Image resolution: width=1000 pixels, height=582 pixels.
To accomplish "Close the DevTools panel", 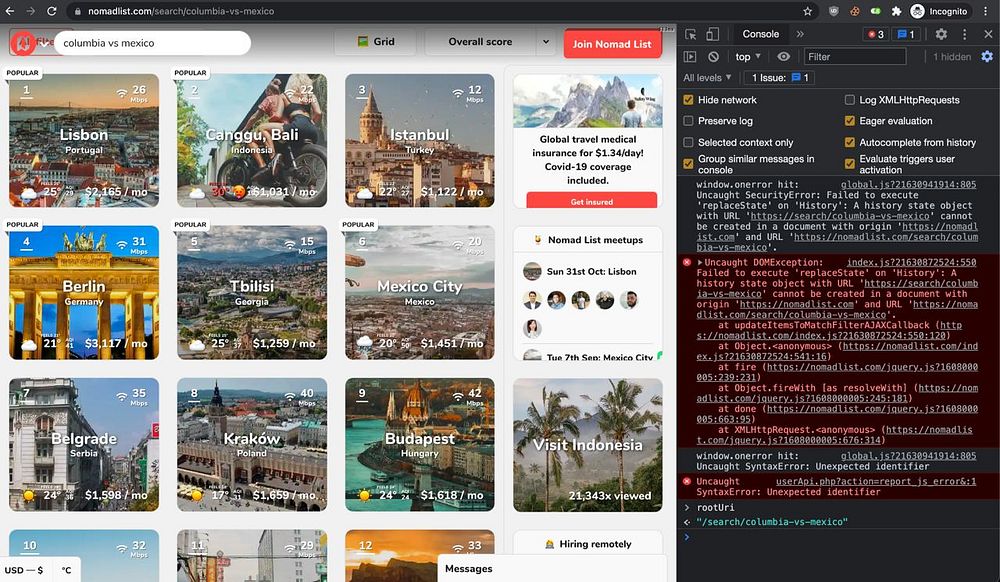I will pyautogui.click(x=988, y=34).
